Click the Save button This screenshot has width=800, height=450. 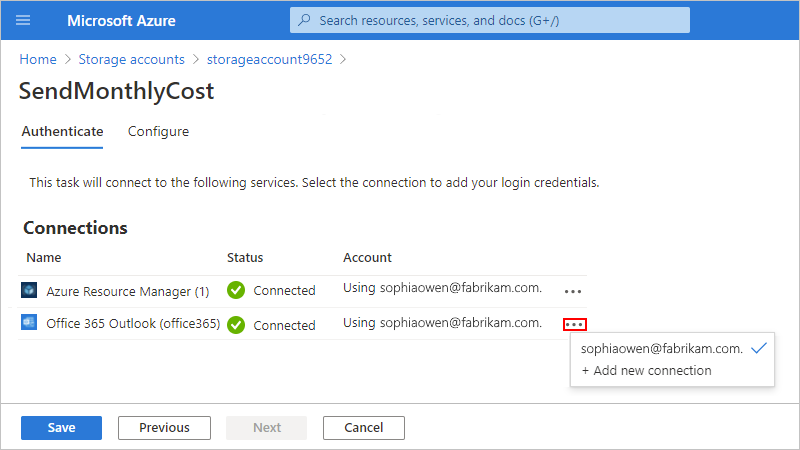(x=61, y=428)
